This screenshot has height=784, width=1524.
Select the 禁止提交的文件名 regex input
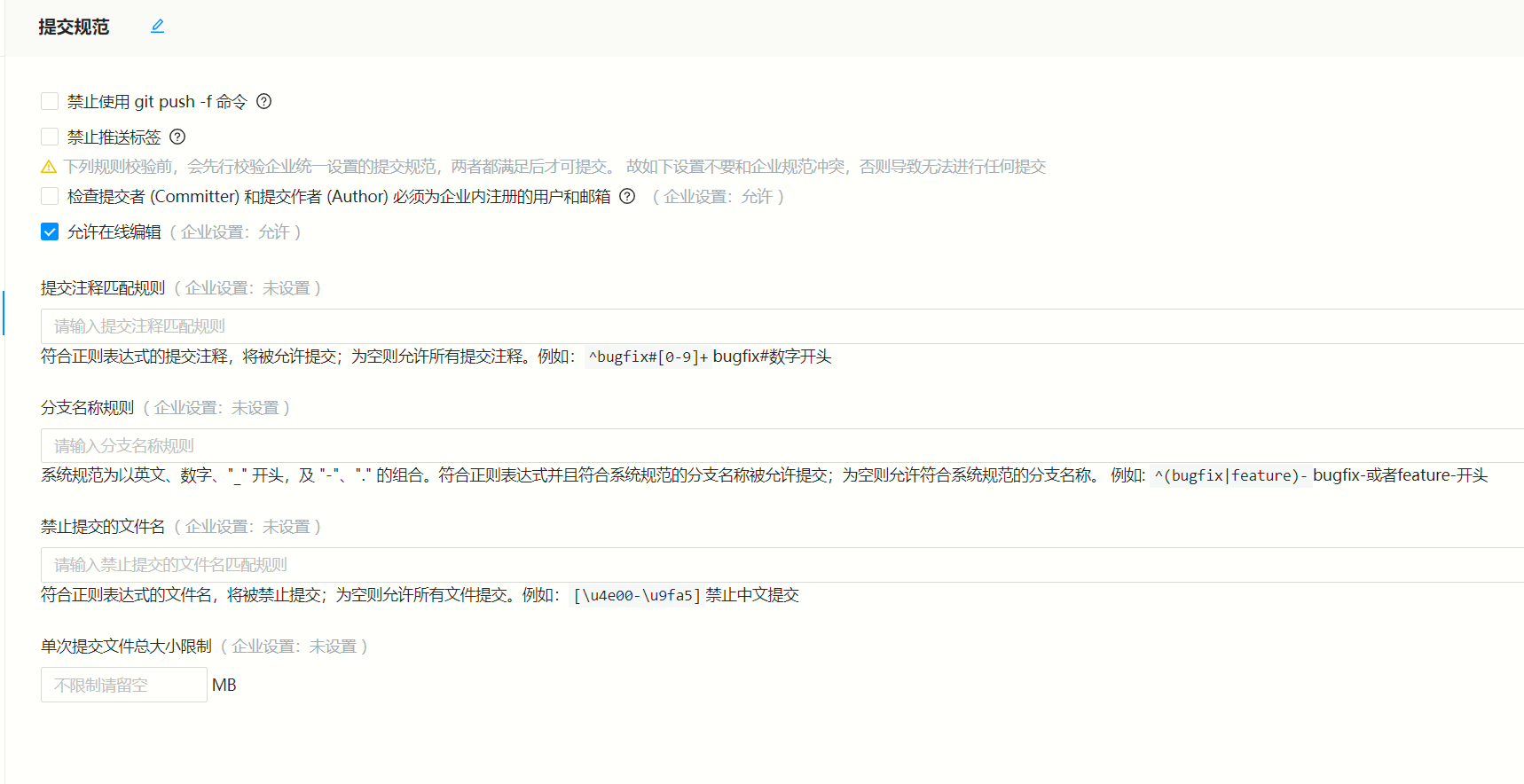[781, 565]
